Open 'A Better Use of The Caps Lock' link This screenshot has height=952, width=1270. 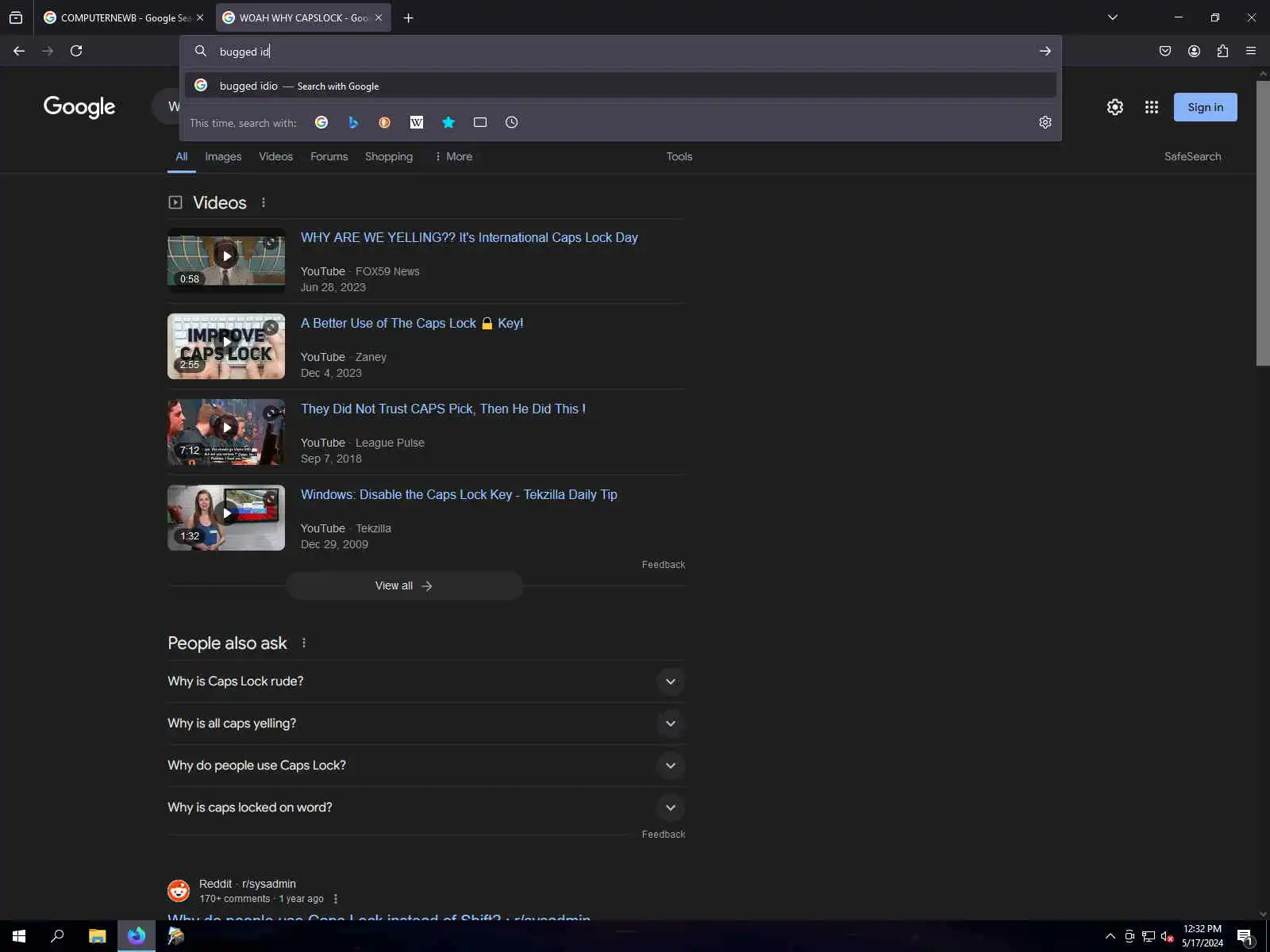click(x=412, y=323)
